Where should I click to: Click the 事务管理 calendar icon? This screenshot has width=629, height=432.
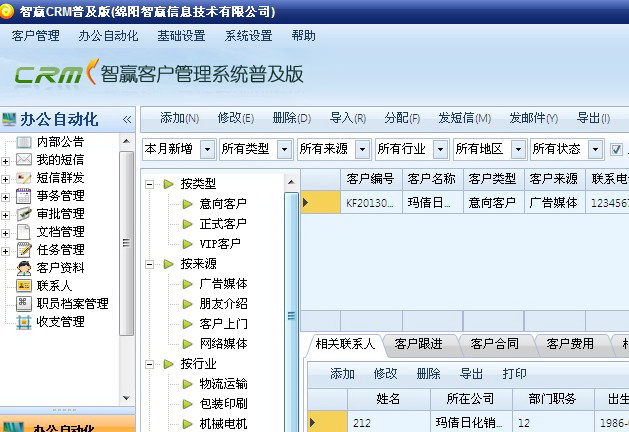[24, 196]
